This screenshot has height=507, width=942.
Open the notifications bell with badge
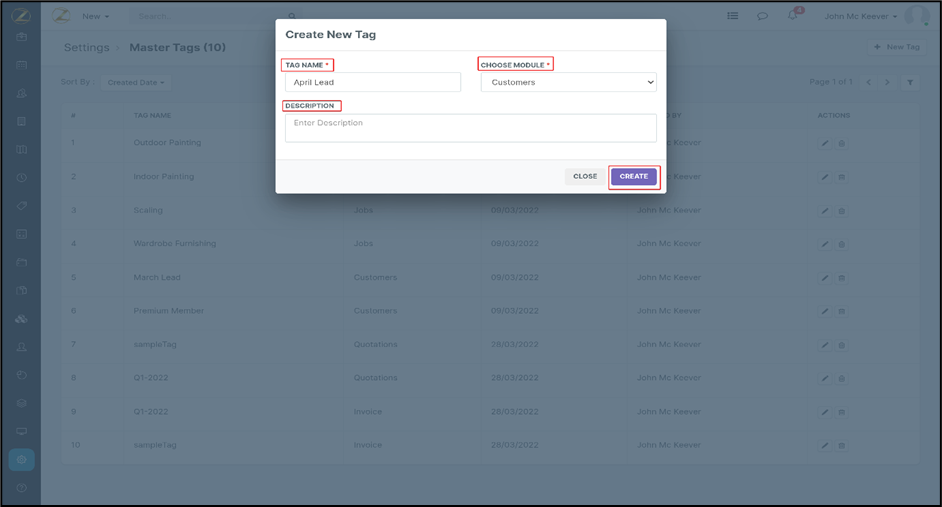794,14
